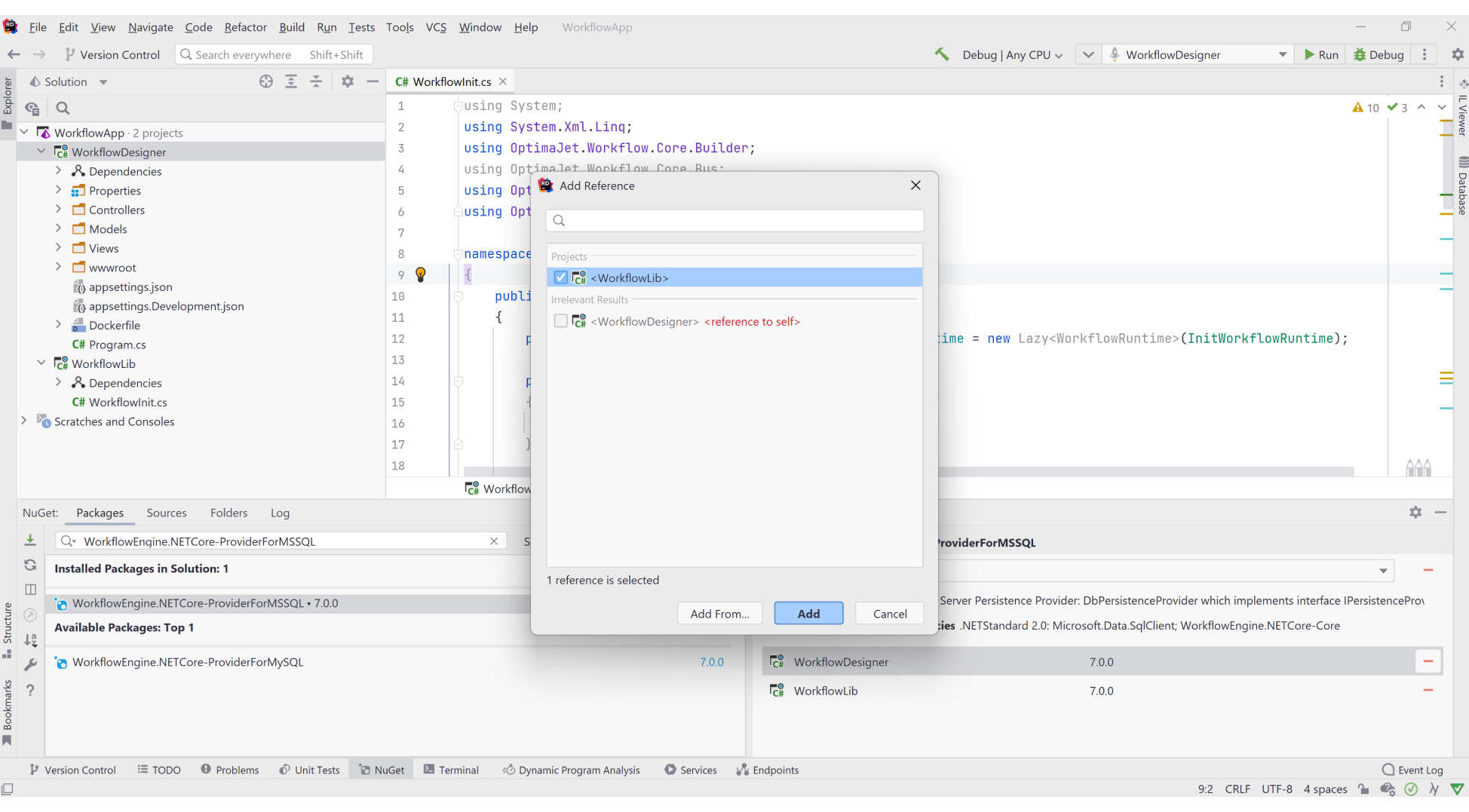
Task: Click the back navigation arrow
Action: pyautogui.click(x=14, y=54)
